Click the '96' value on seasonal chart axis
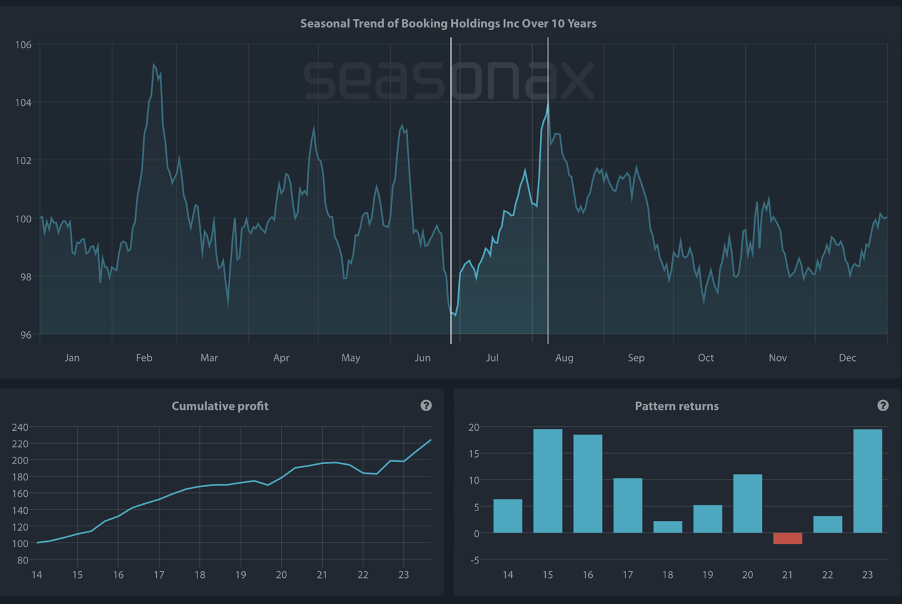902x604 pixels. (26, 335)
